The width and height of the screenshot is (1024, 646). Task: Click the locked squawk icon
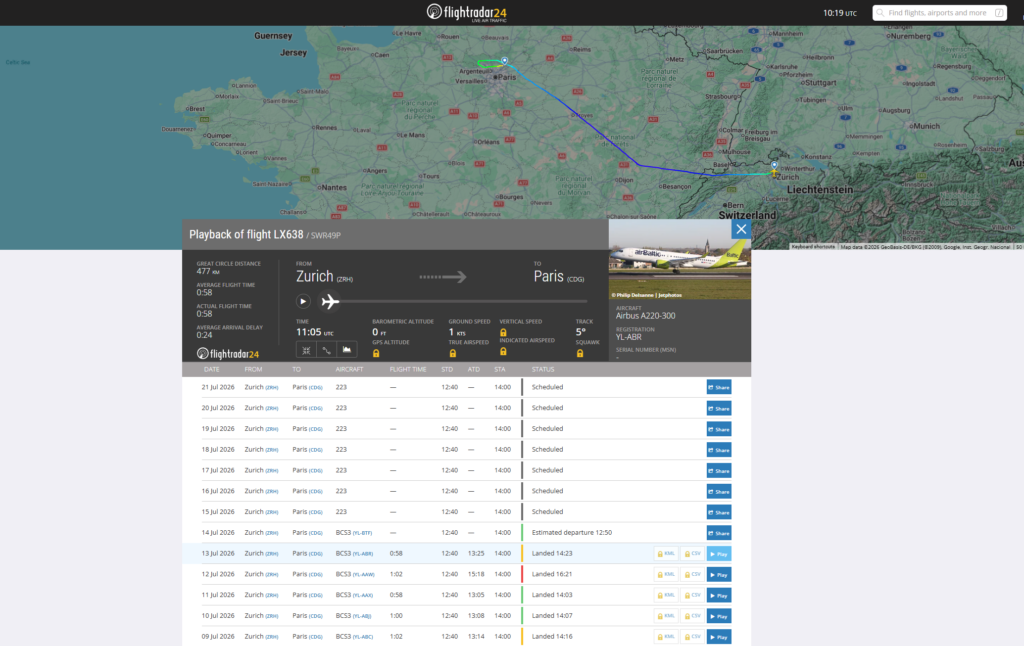click(x=580, y=353)
